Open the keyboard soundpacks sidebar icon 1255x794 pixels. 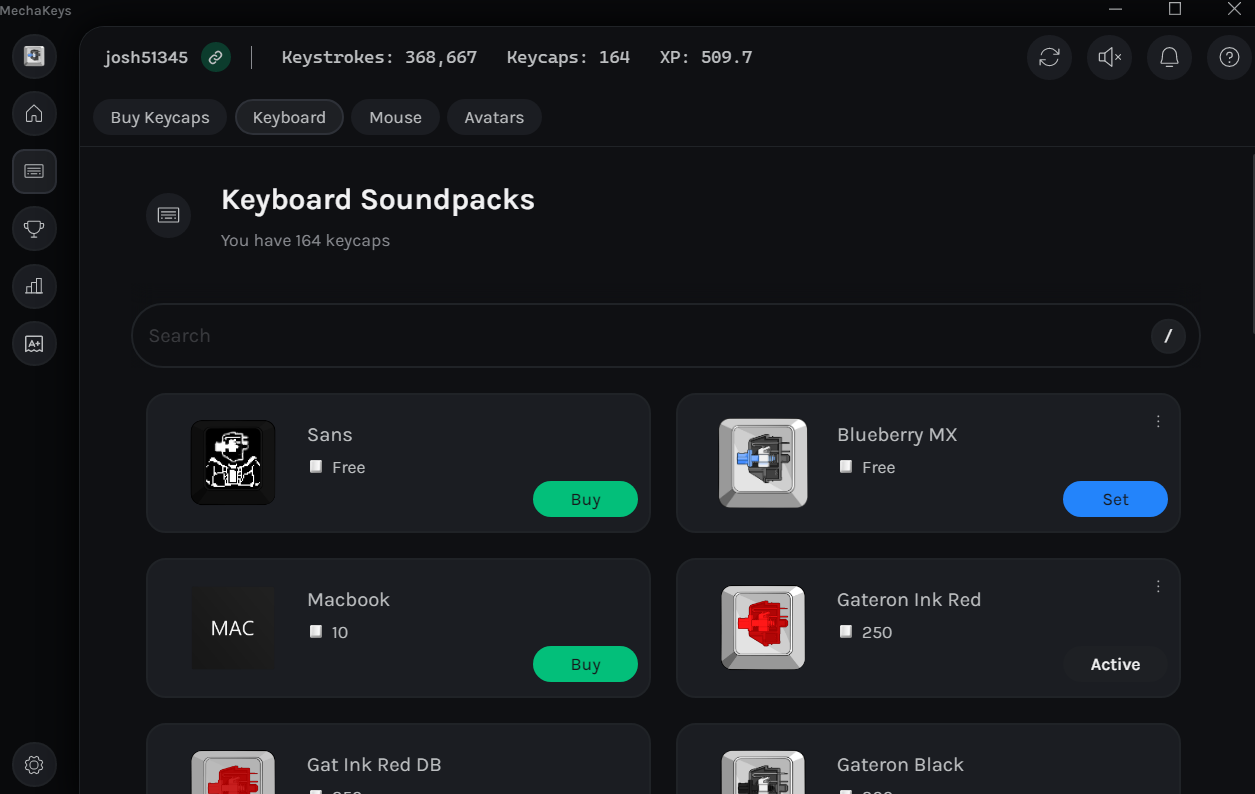pyautogui.click(x=34, y=172)
